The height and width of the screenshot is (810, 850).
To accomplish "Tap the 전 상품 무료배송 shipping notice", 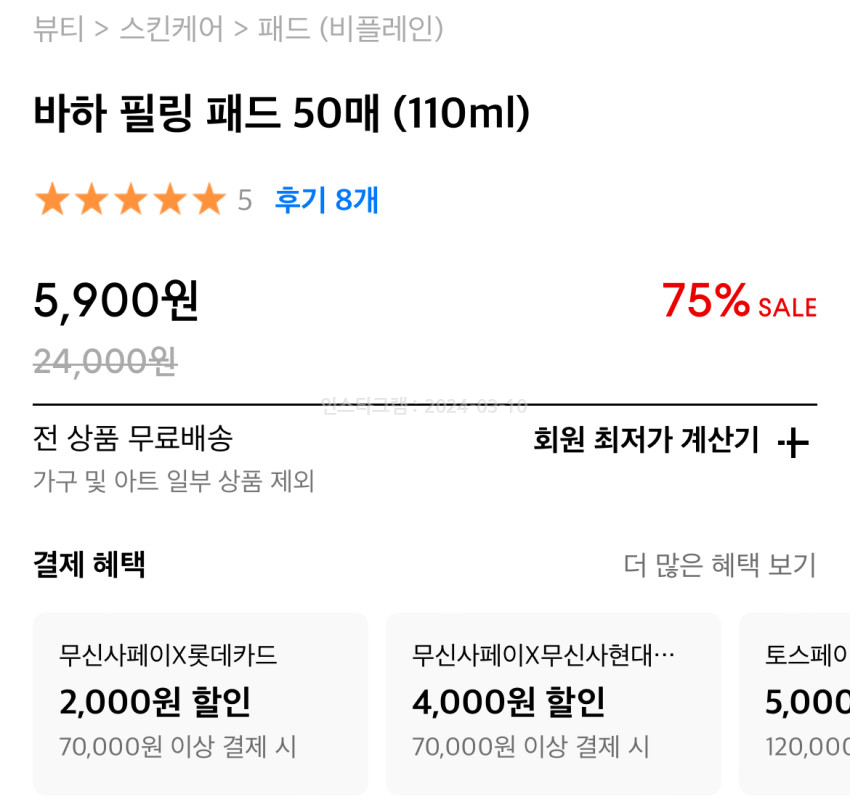I will tap(133, 438).
